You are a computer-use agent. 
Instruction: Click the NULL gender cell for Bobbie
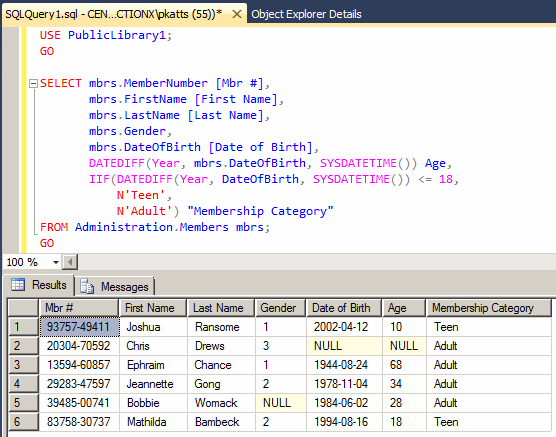pos(281,403)
